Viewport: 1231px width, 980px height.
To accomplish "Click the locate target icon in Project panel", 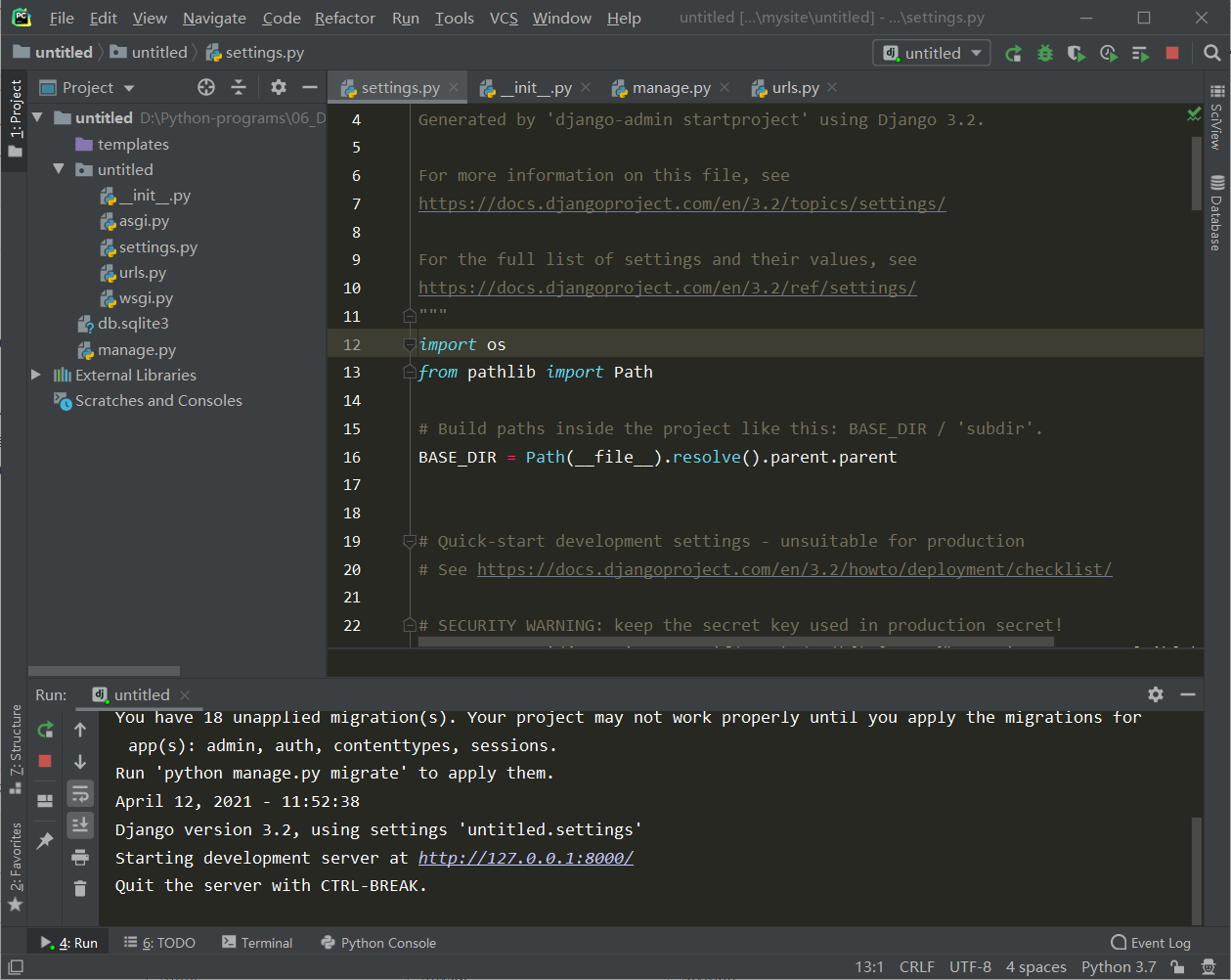I will click(206, 88).
